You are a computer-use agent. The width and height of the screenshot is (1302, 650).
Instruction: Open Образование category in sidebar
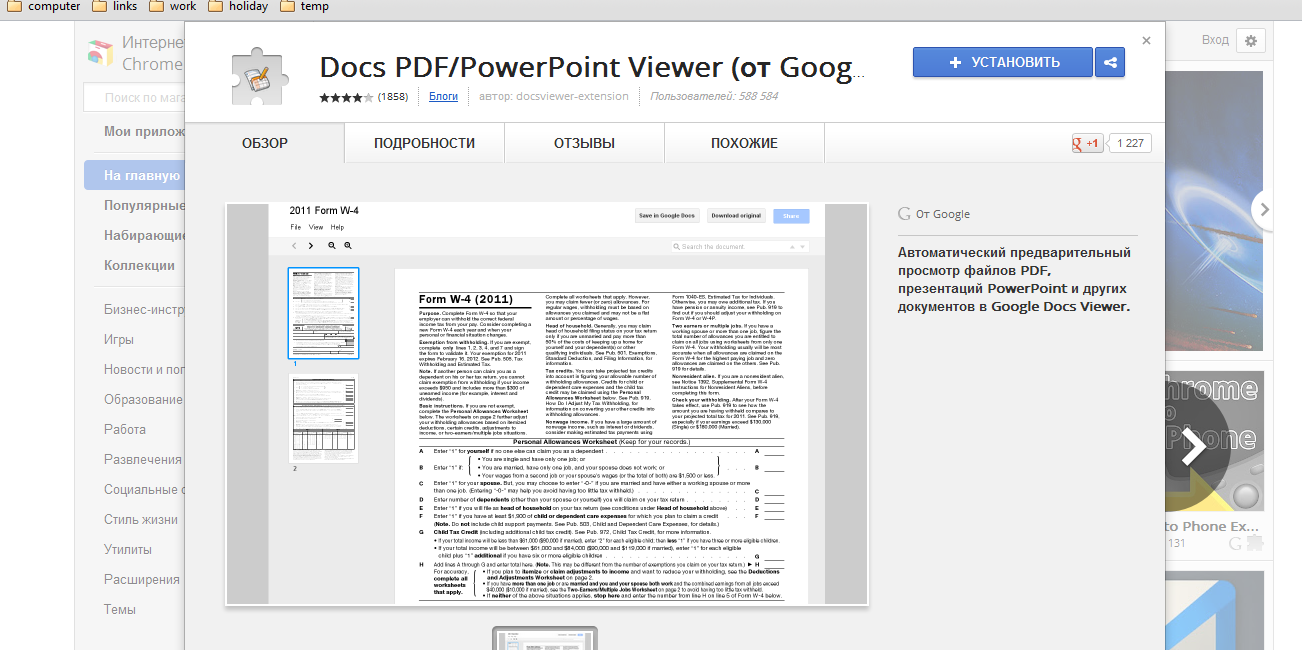pyautogui.click(x=144, y=399)
